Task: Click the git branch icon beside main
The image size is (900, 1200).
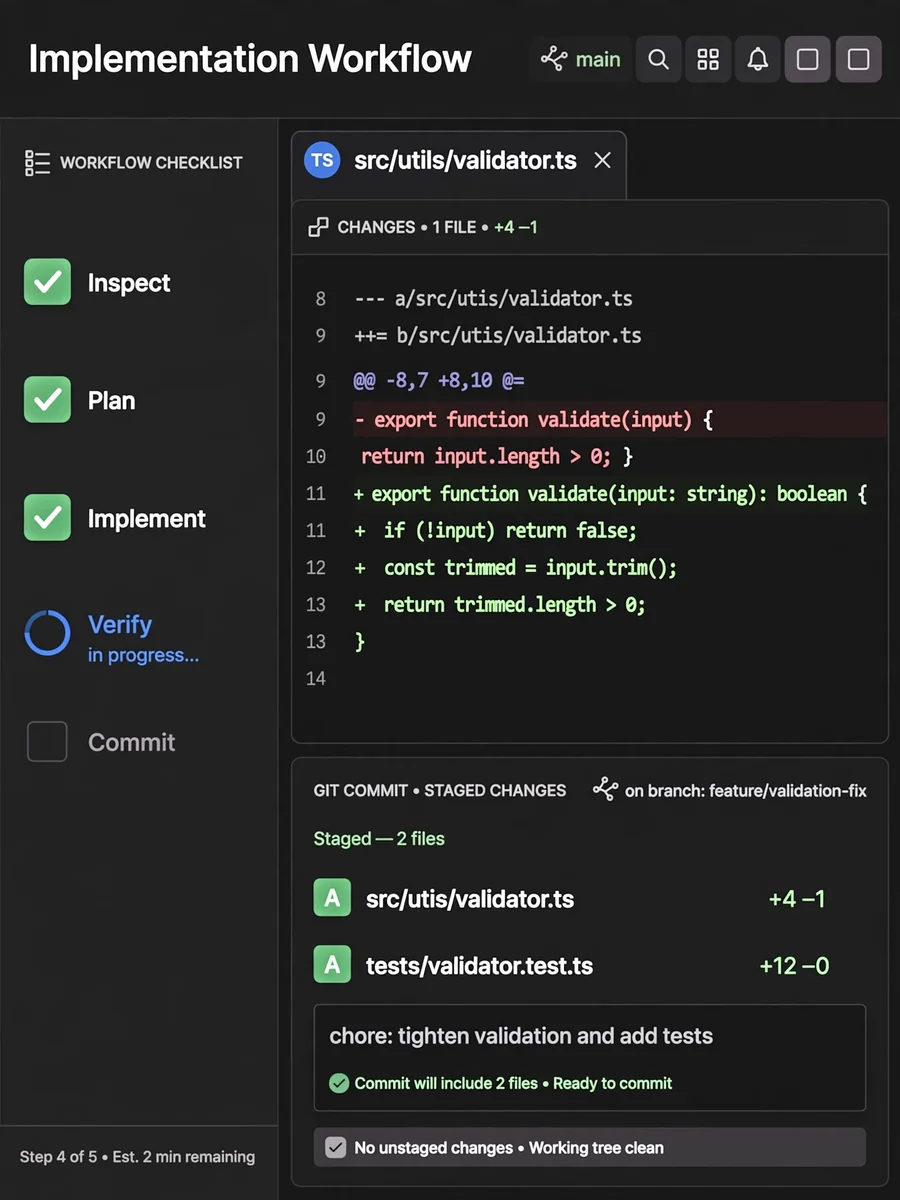Action: point(553,59)
